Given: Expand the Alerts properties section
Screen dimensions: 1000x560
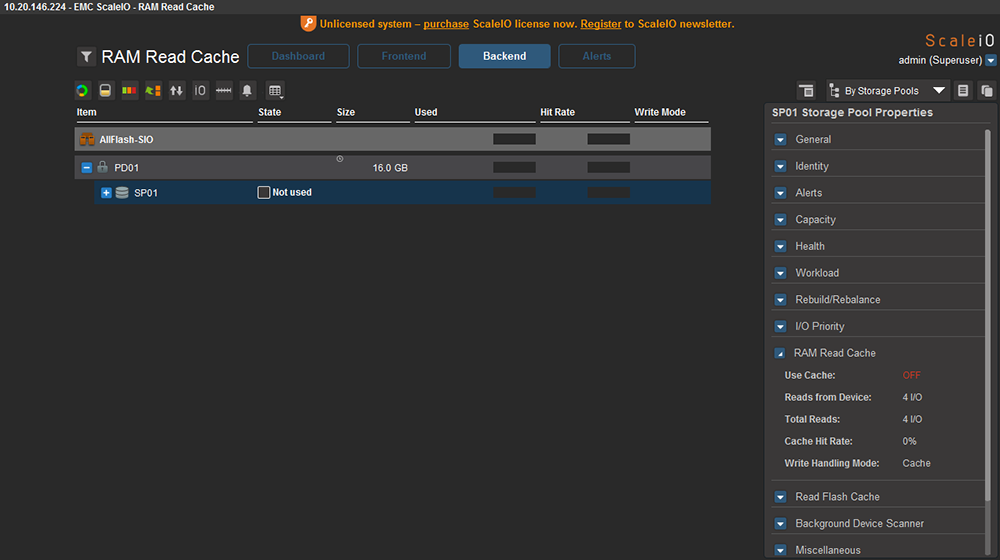Looking at the screenshot, I should point(781,193).
